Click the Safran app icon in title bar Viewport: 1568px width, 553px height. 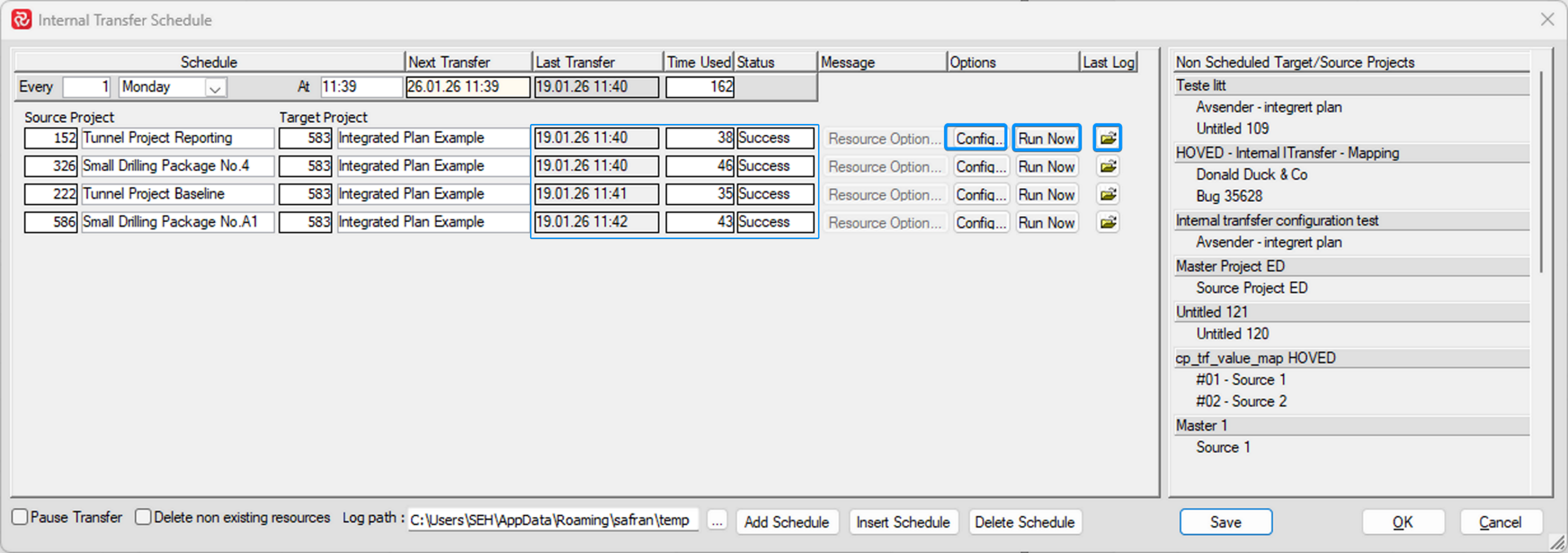click(x=21, y=20)
